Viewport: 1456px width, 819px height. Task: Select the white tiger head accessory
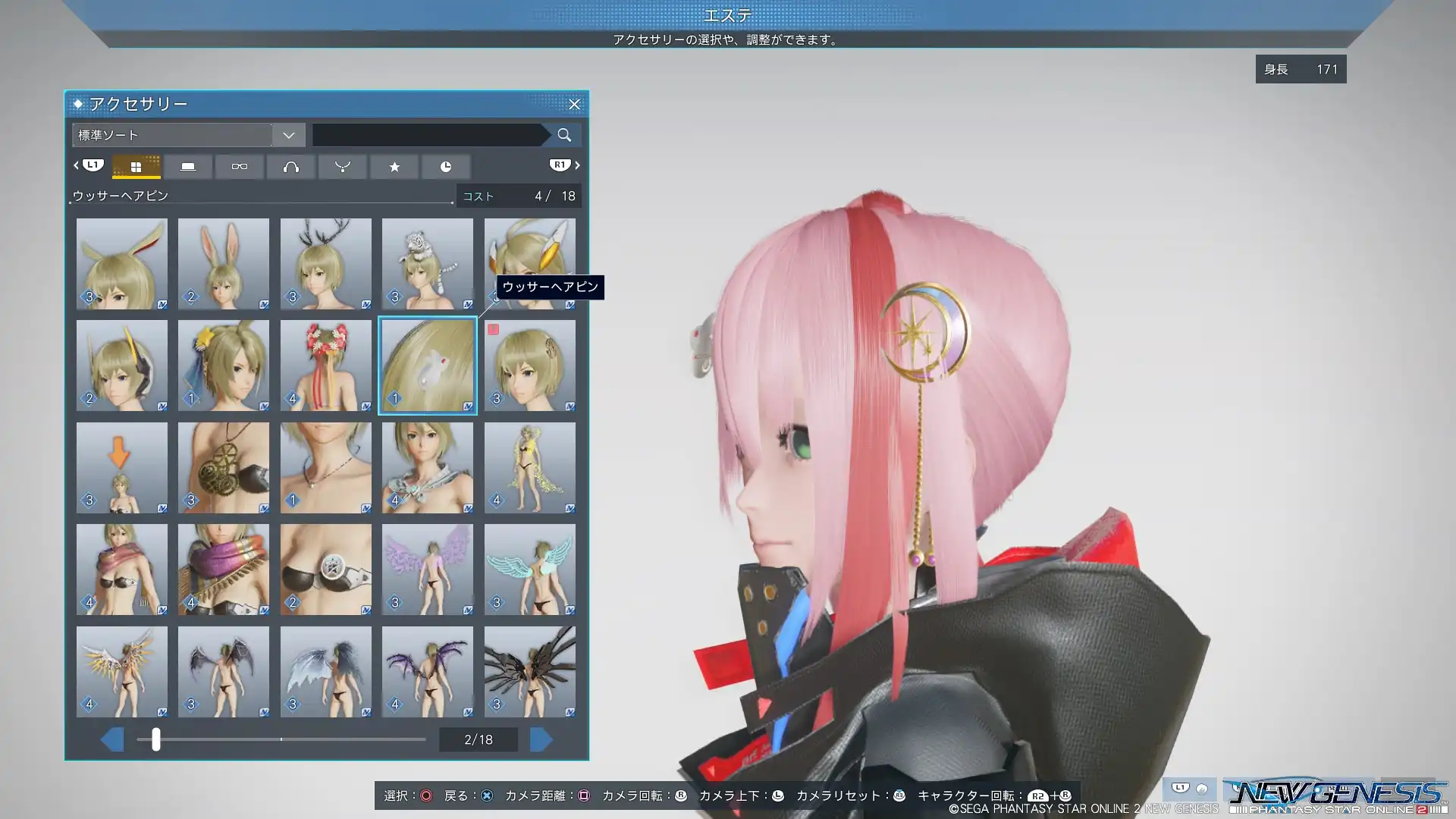click(428, 264)
